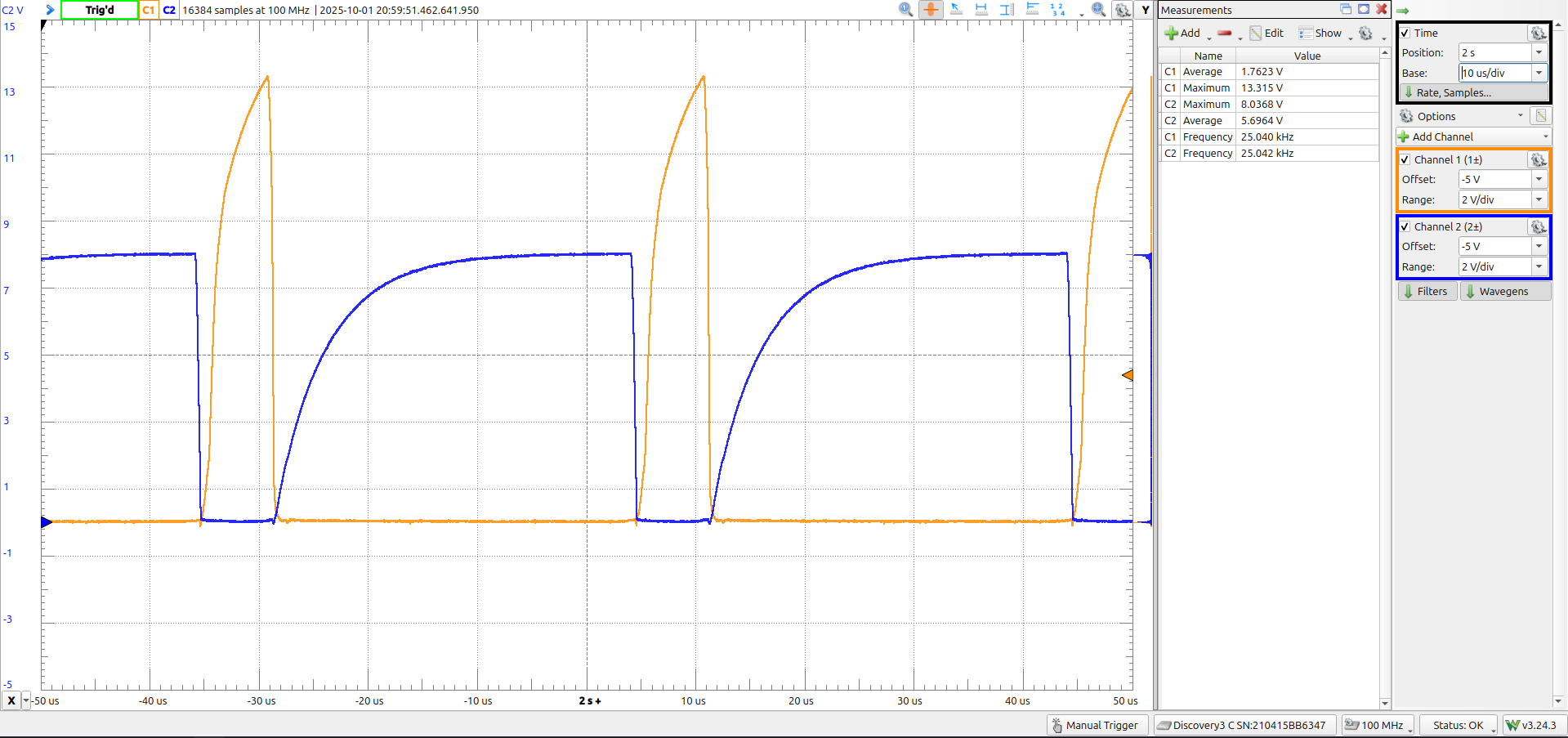The image size is (1568, 738).
Task: Open Channel 2 Range dropdown
Action: pos(1539,266)
